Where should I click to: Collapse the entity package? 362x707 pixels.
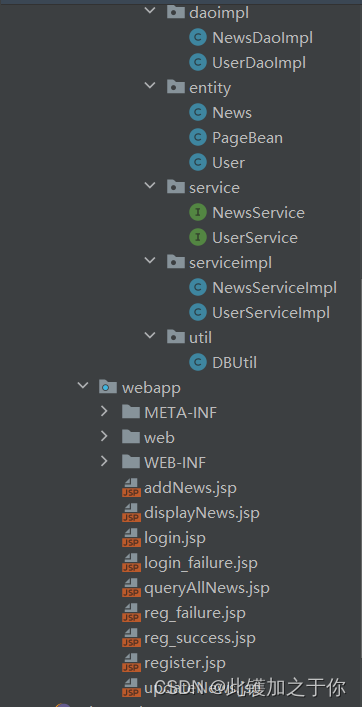click(150, 87)
